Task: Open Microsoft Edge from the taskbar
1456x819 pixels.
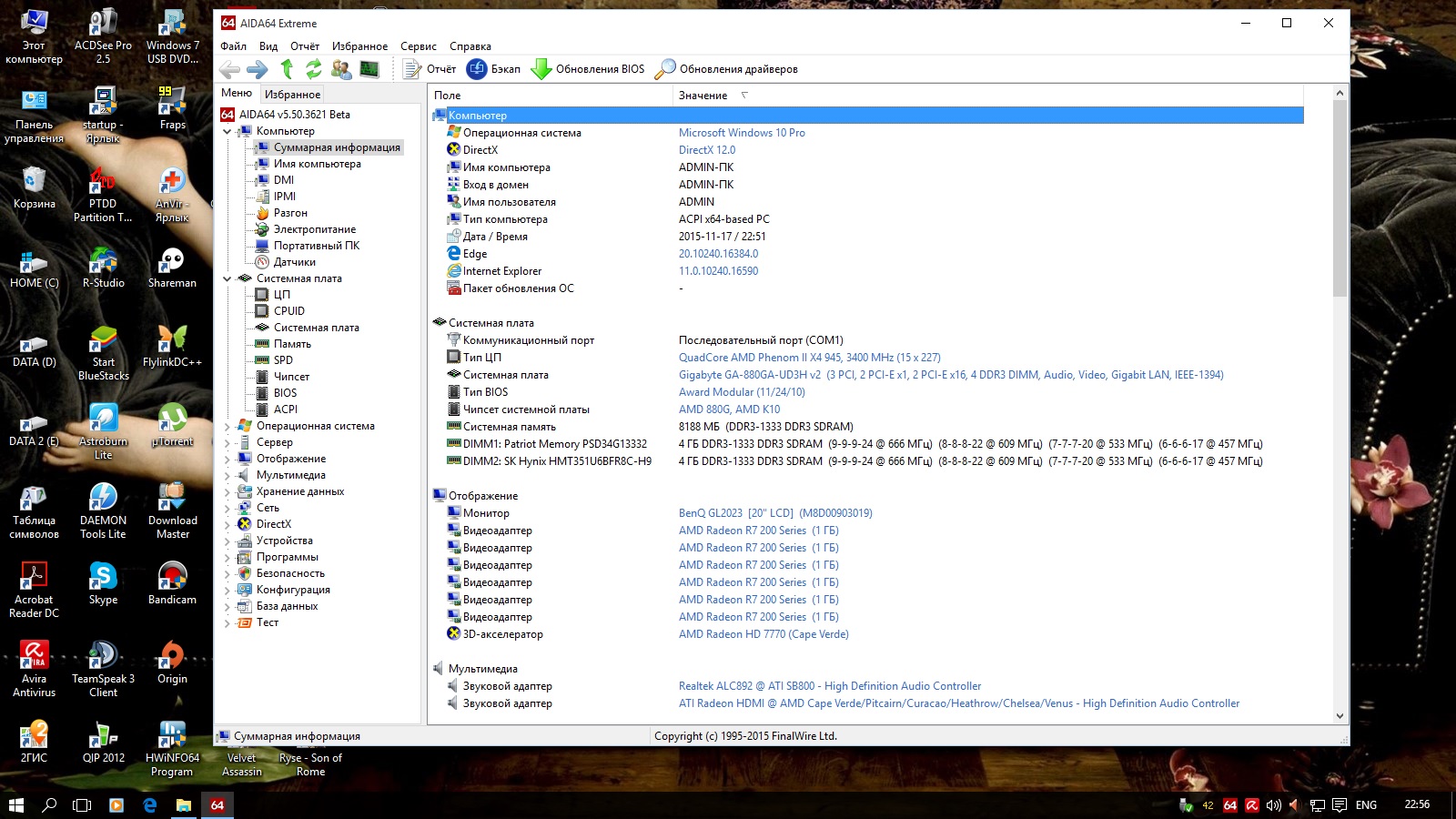Action: pos(150,805)
